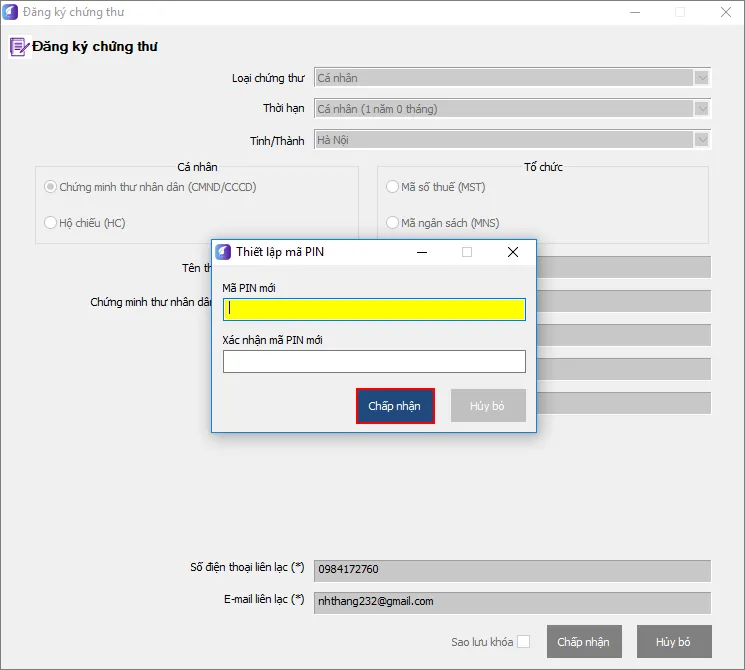Image resolution: width=745 pixels, height=670 pixels.
Task: Minimize the Đăng ký chứng thư window
Action: [x=634, y=12]
